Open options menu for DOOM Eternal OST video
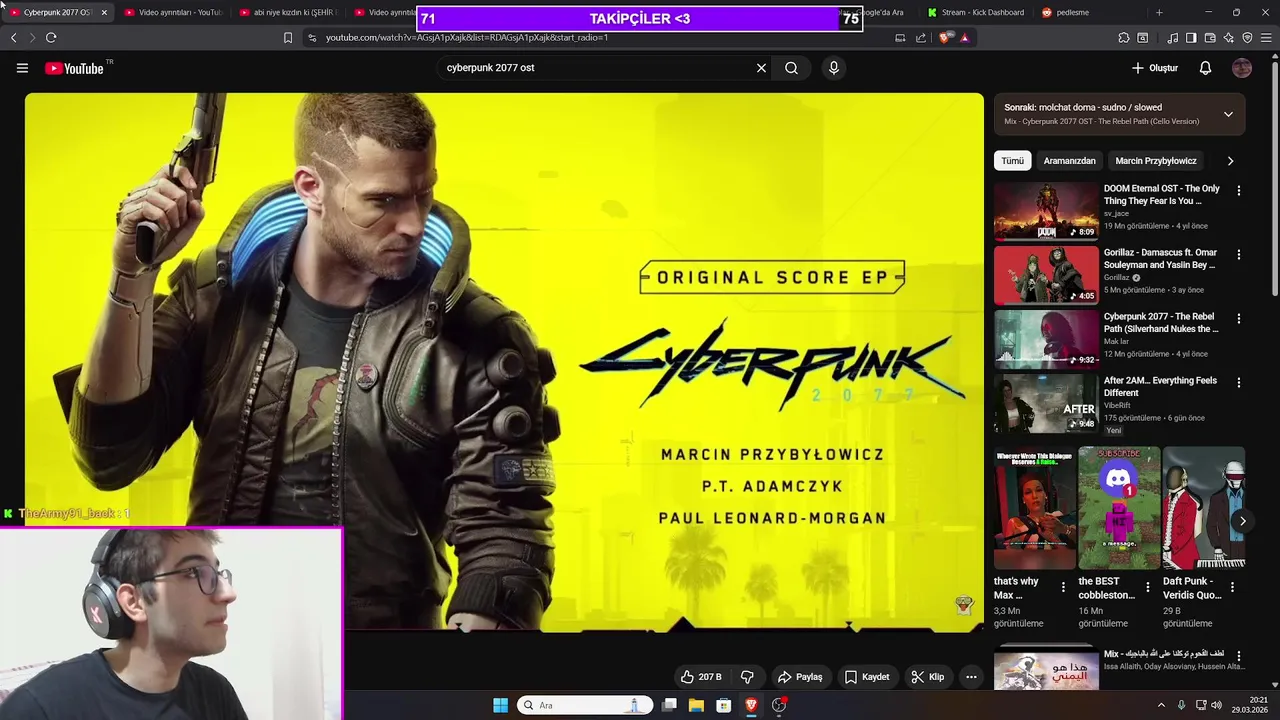This screenshot has height=720, width=1280. pyautogui.click(x=1238, y=191)
